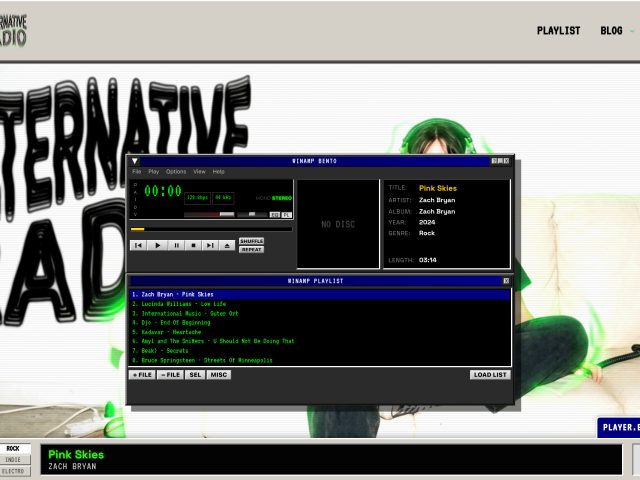Toggle the EQ button

coord(275,215)
